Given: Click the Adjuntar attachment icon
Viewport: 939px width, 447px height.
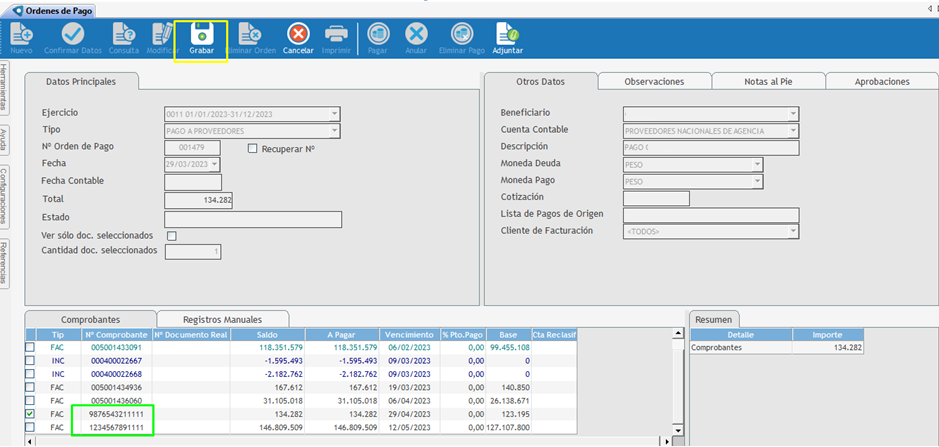Looking at the screenshot, I should pyautogui.click(x=507, y=33).
